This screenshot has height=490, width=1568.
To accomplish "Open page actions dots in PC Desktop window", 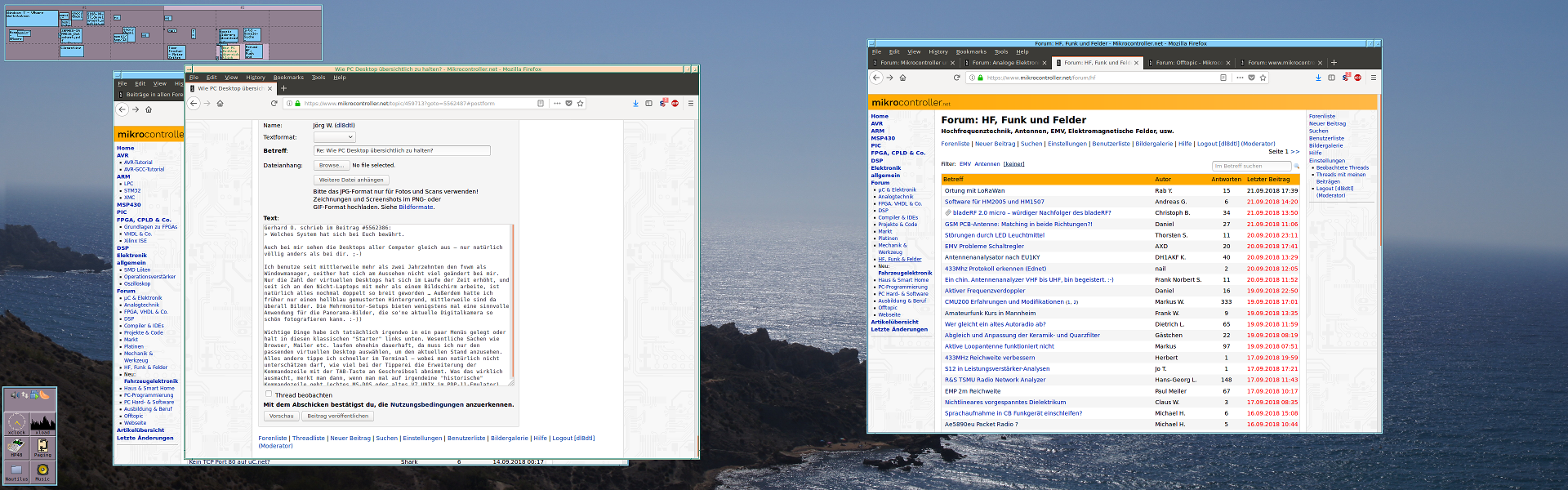I will [557, 103].
